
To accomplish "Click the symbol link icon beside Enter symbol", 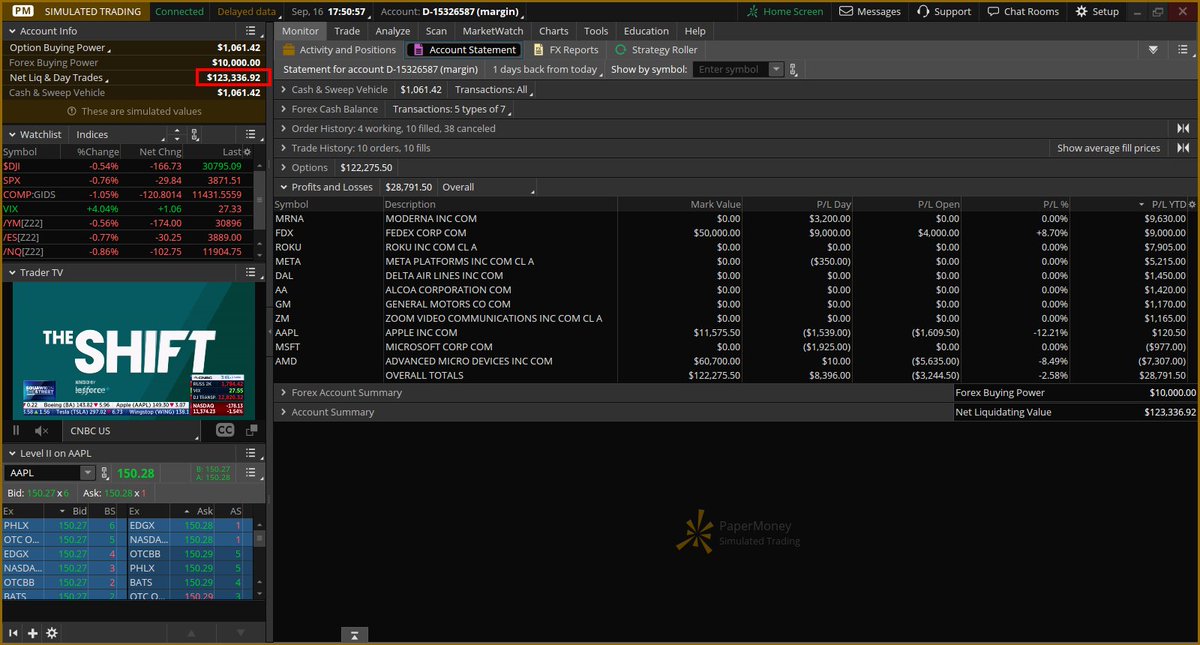I will pyautogui.click(x=794, y=69).
